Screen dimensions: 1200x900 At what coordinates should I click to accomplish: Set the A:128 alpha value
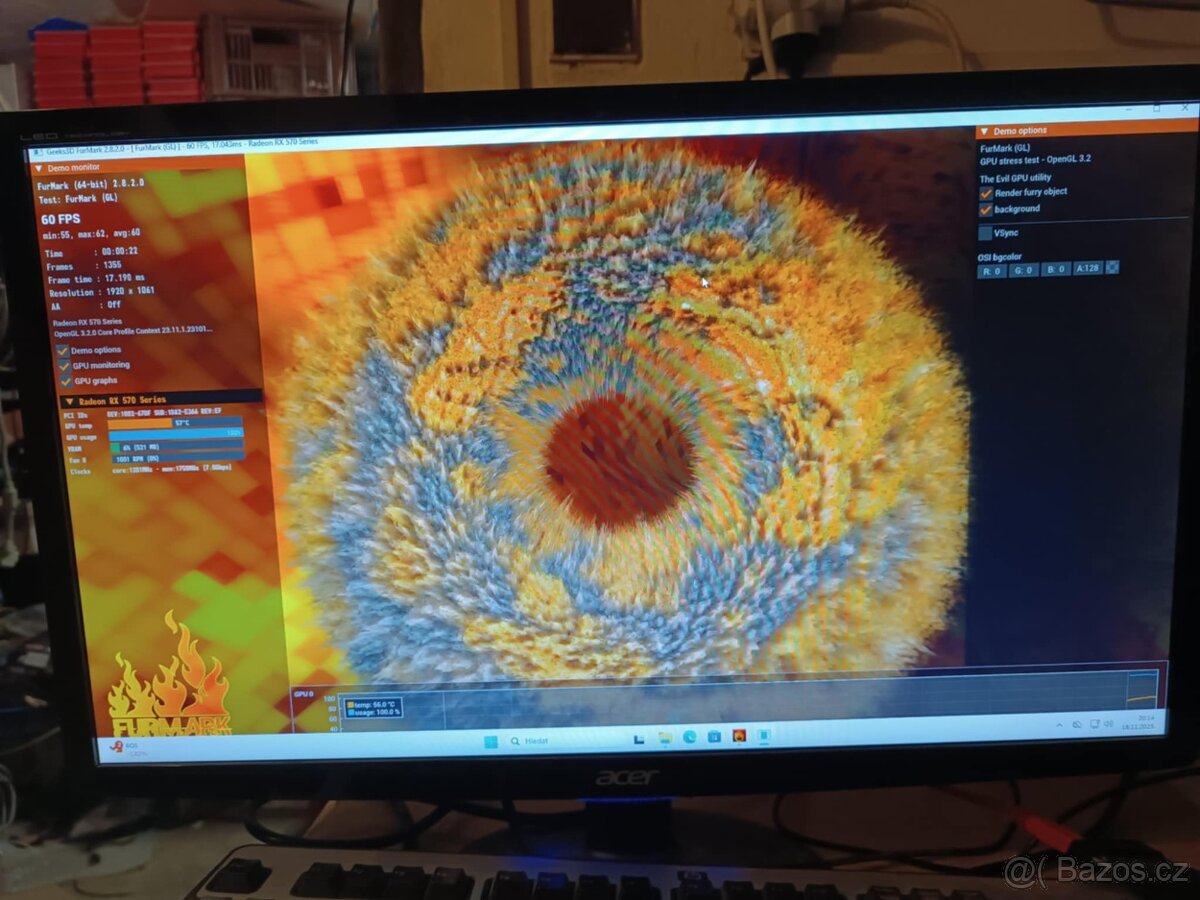click(x=1087, y=268)
